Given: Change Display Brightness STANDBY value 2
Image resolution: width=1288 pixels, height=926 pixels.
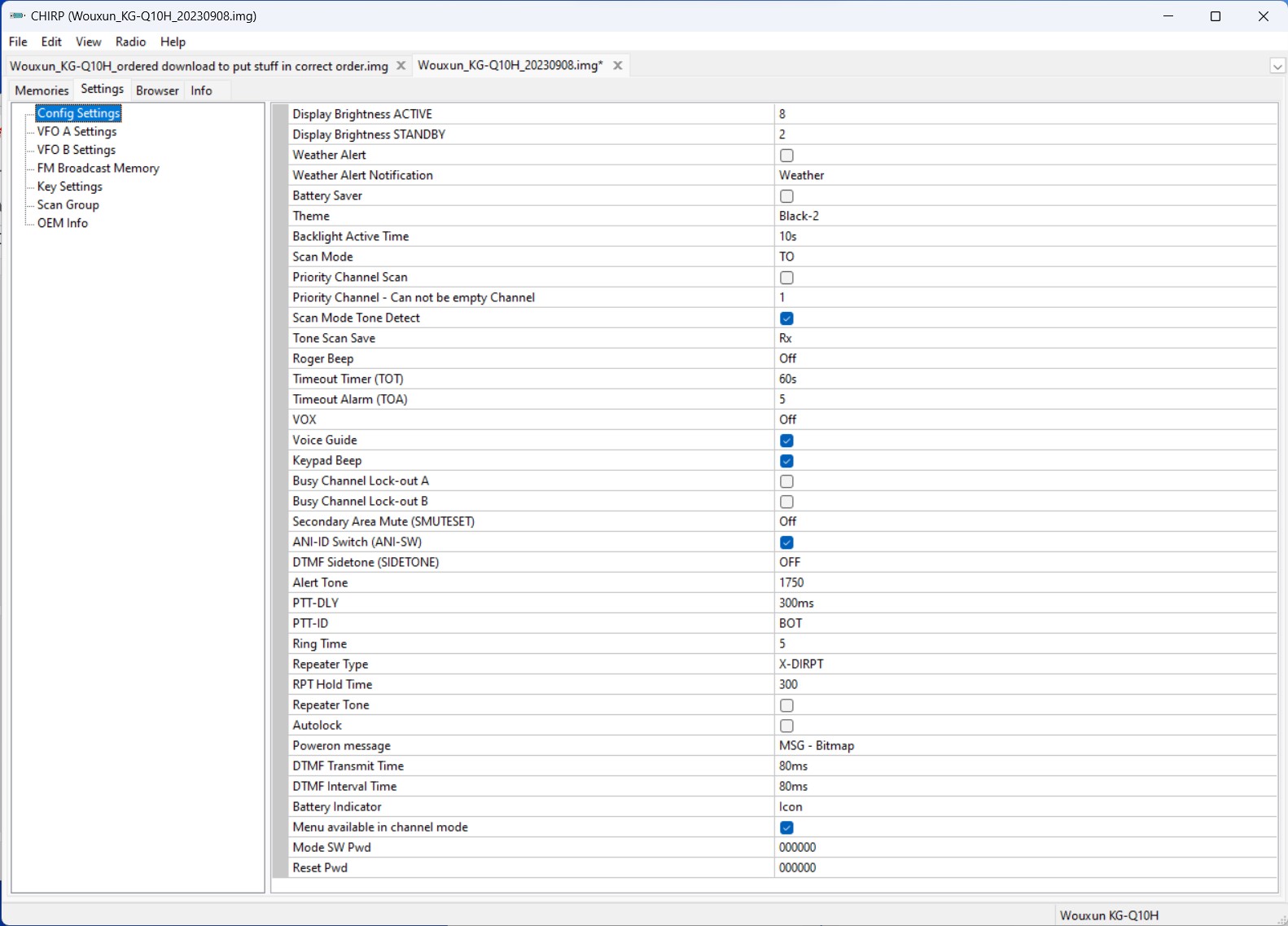Looking at the screenshot, I should [1025, 134].
